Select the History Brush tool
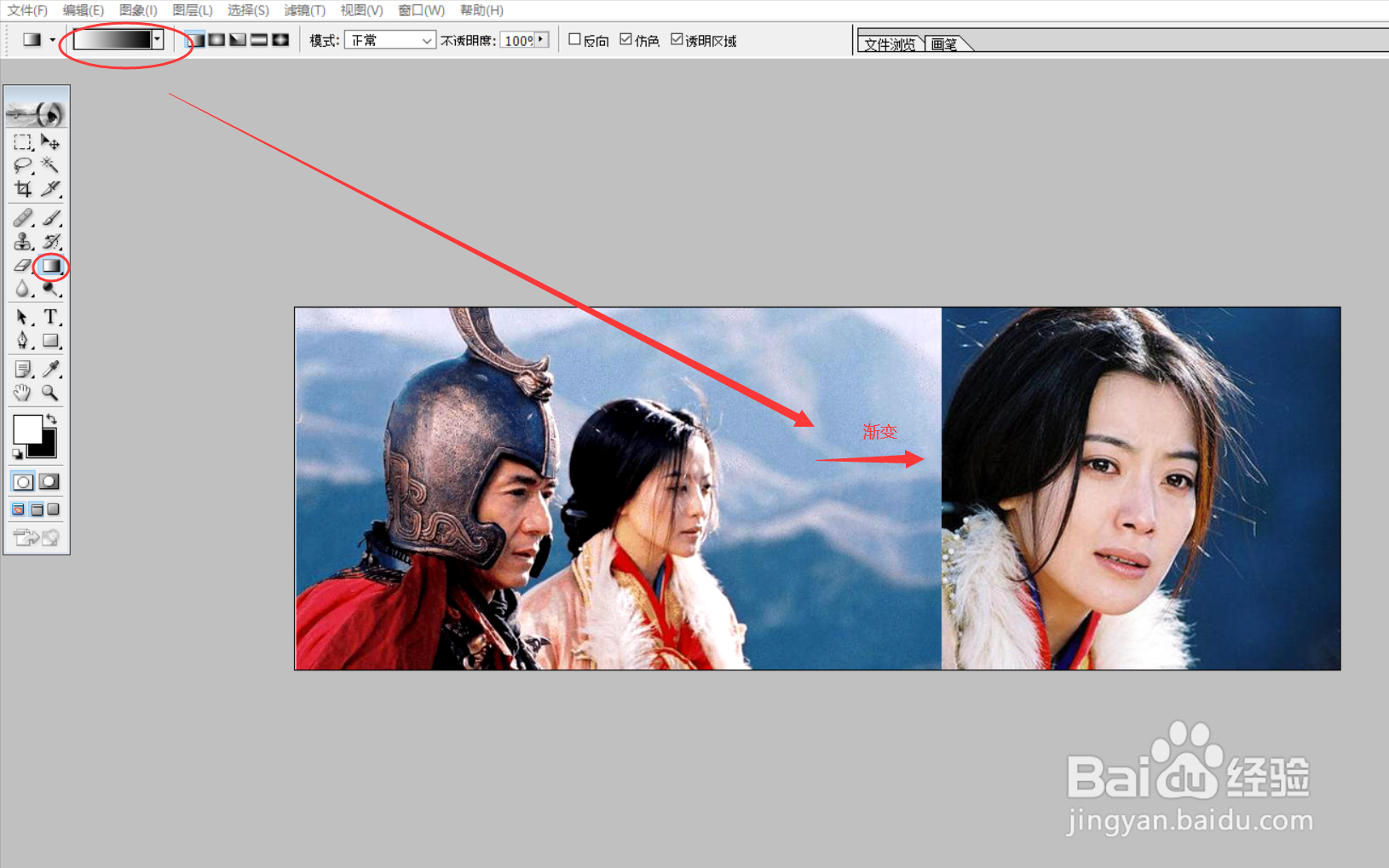The width and height of the screenshot is (1389, 868). (50, 242)
